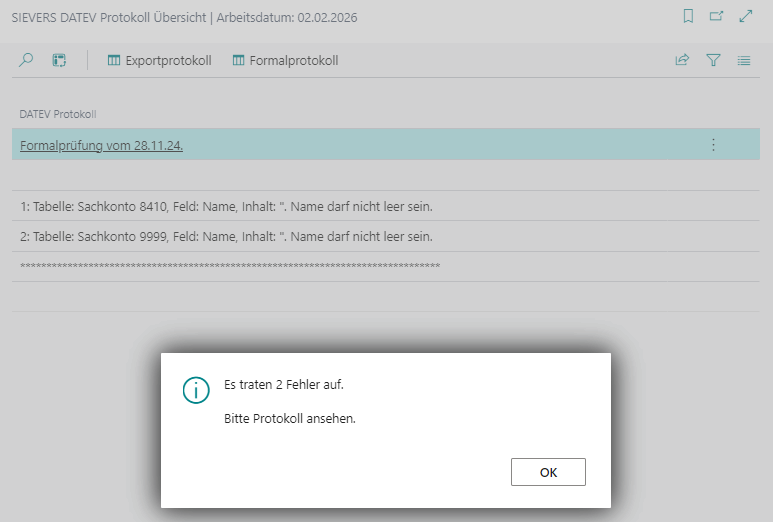Select the asterisk separator row
This screenshot has height=522, width=773.
point(230,267)
